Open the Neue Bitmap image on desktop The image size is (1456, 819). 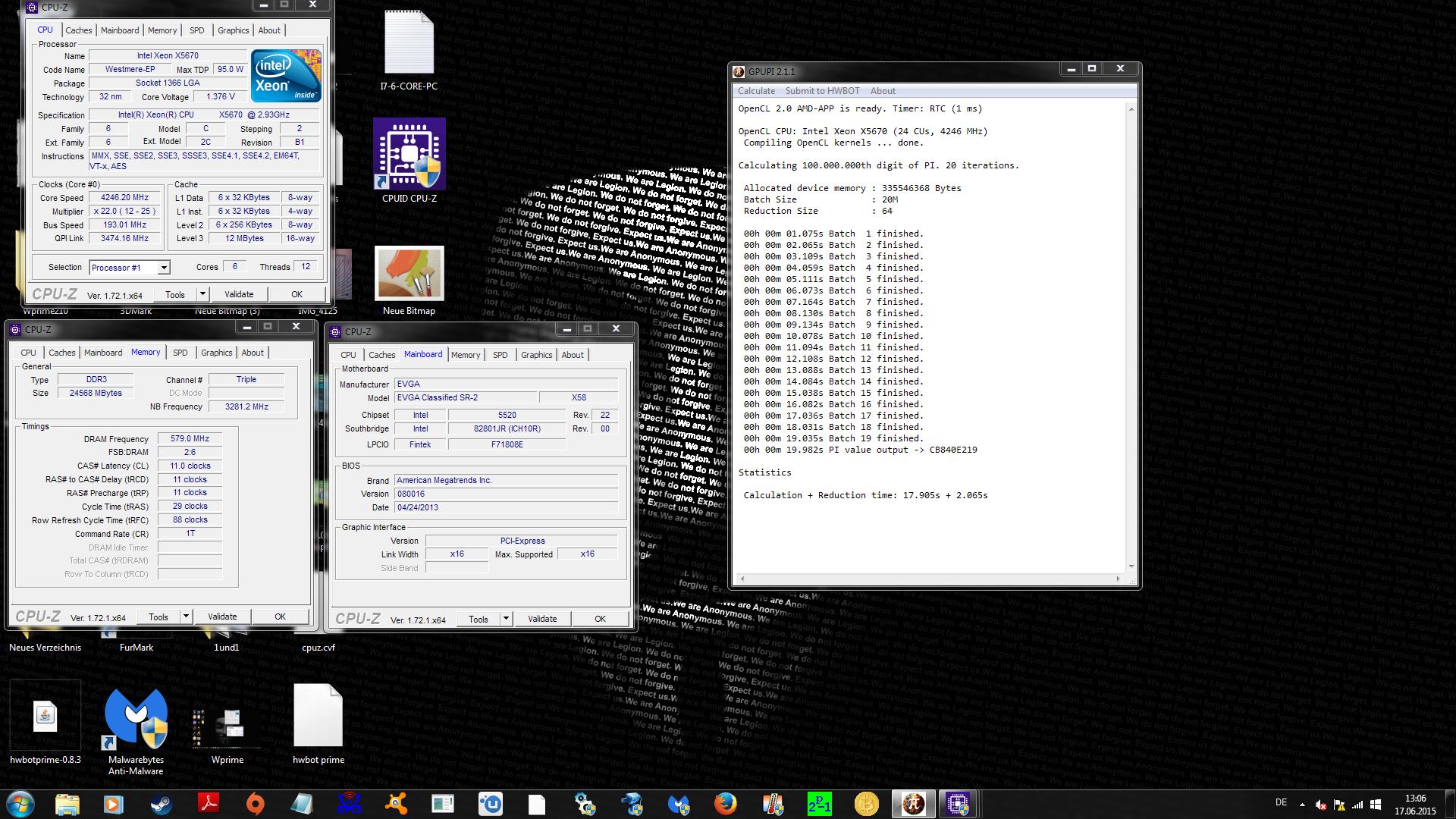tap(409, 281)
